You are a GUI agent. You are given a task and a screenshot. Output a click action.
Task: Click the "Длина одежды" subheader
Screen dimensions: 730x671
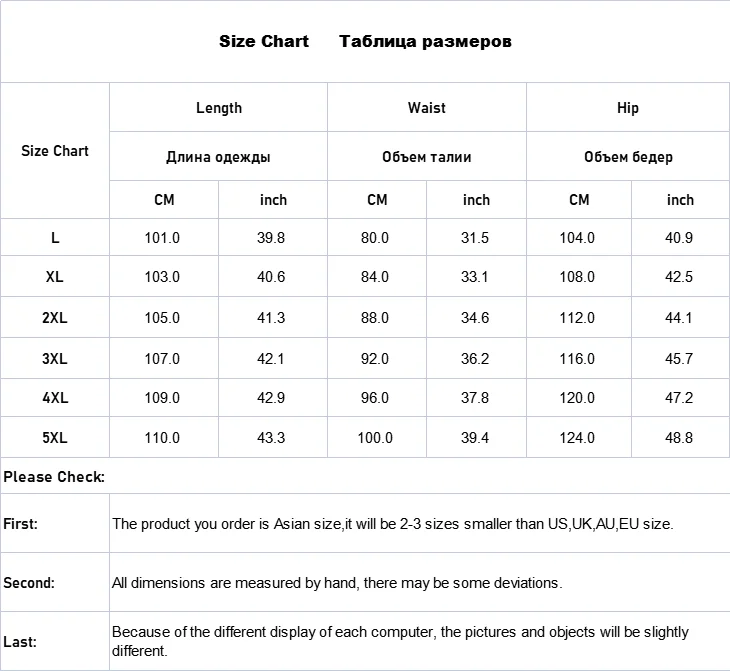(x=218, y=157)
